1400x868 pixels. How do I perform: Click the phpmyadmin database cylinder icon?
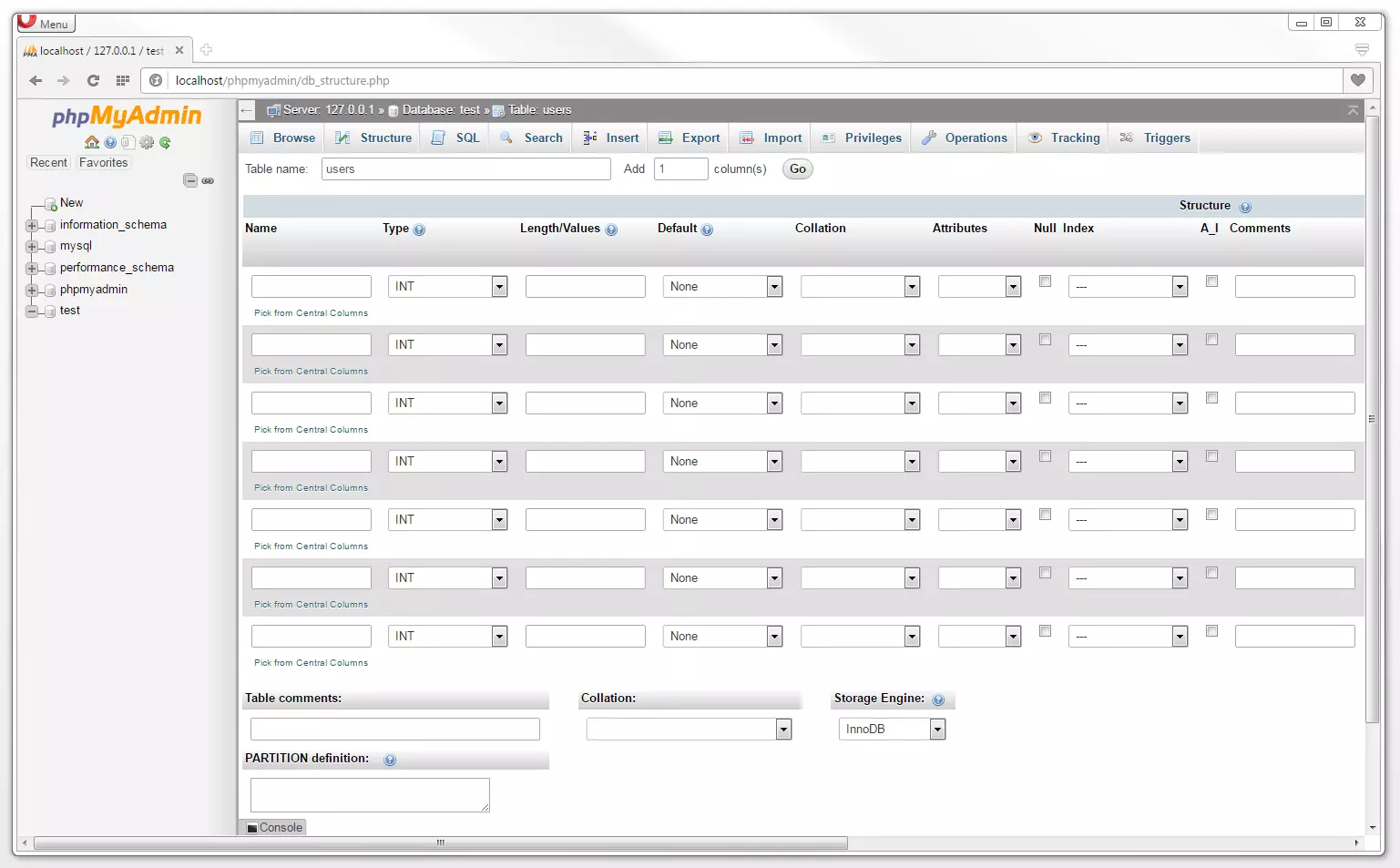click(x=50, y=291)
